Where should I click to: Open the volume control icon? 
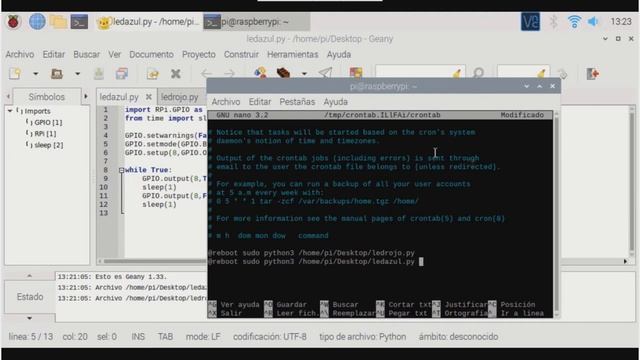(x=593, y=22)
